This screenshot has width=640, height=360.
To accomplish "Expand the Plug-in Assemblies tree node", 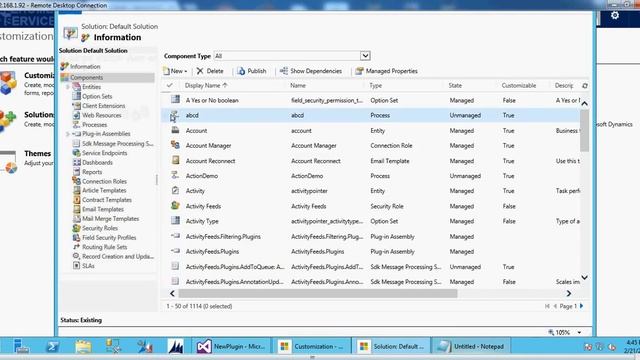I will 68,134.
